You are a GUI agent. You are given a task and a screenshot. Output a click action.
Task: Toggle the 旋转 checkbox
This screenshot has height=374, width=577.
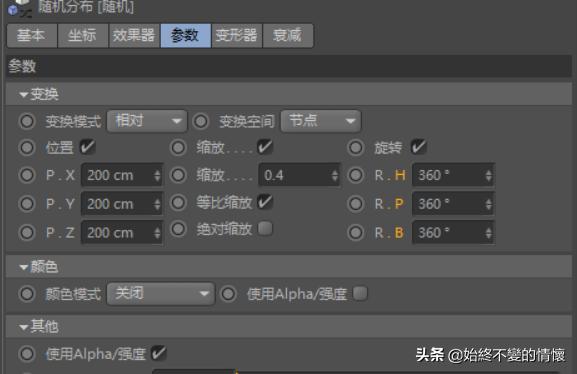[418, 147]
